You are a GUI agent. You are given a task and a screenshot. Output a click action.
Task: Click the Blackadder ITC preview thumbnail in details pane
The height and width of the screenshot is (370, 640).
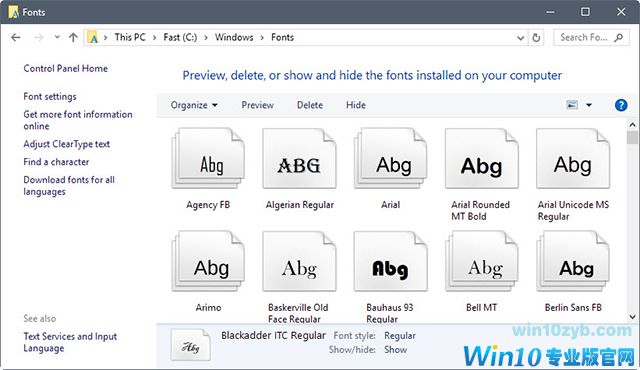click(191, 345)
